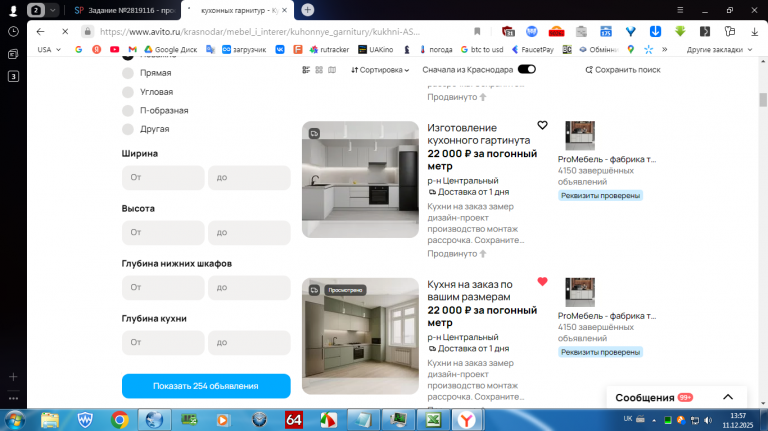Close the 'кухонных гарнитур' tab
Viewport: 768px width, 431px height.
[284, 10]
